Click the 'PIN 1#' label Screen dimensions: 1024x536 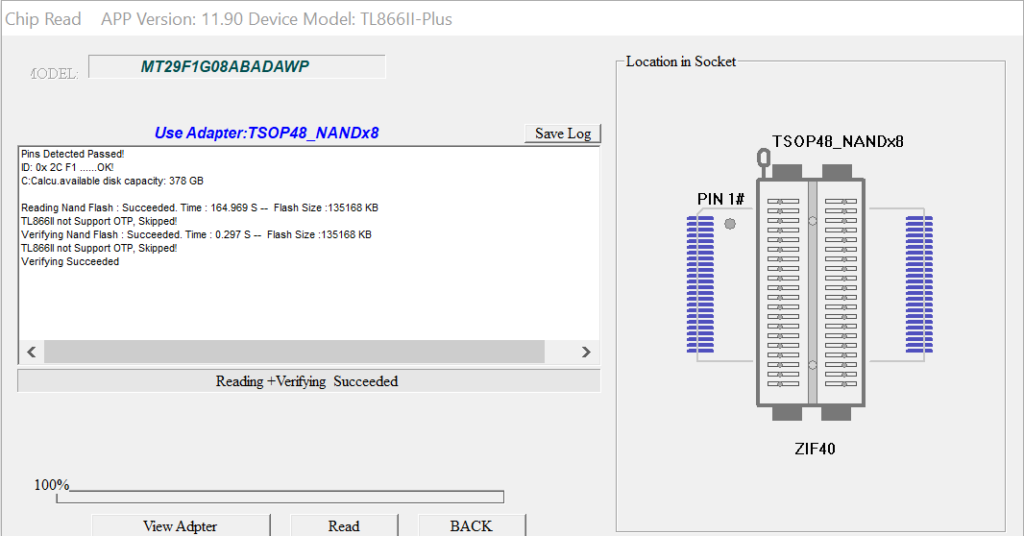[721, 199]
